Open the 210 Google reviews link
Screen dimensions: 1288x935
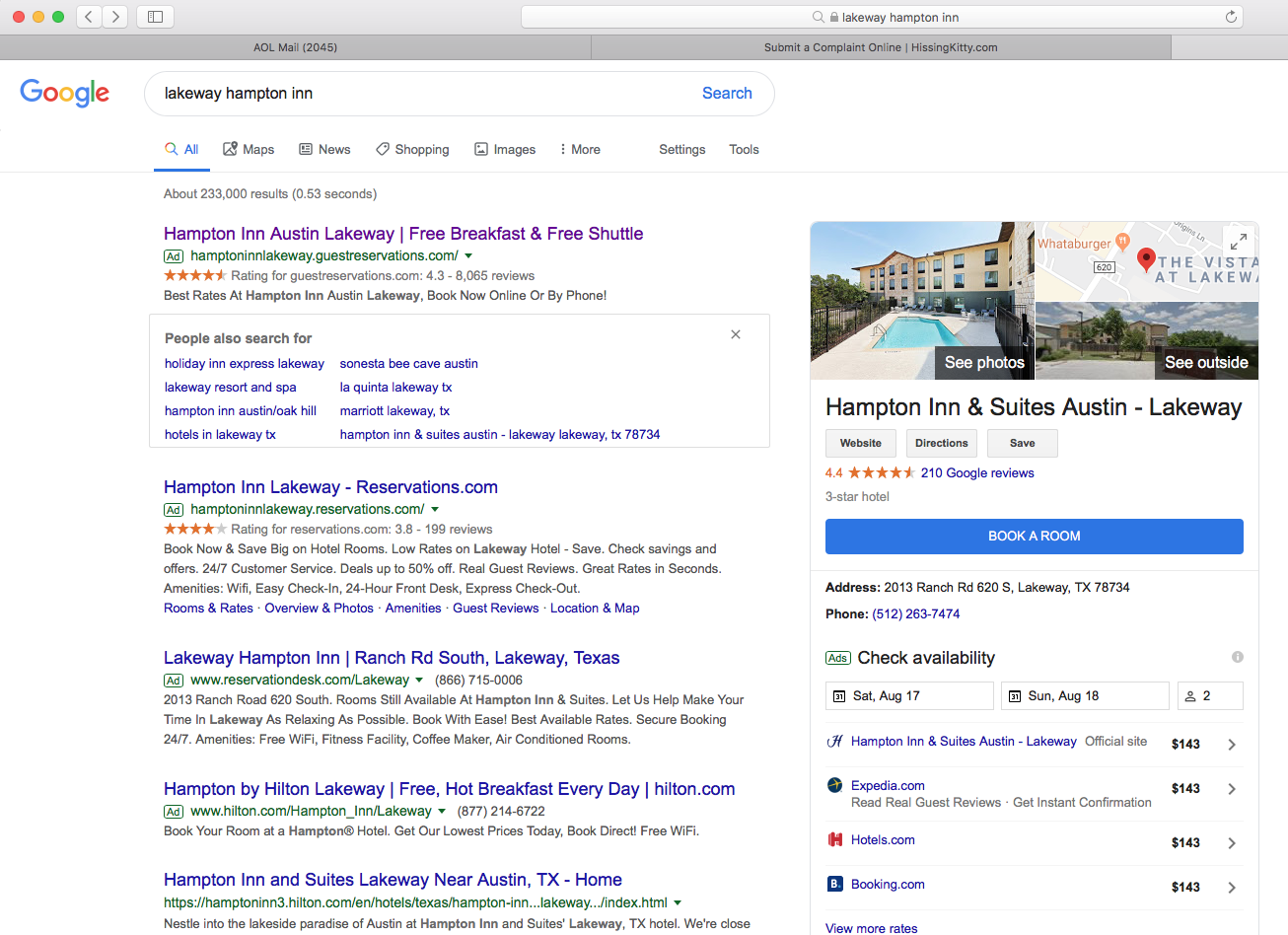(x=976, y=473)
